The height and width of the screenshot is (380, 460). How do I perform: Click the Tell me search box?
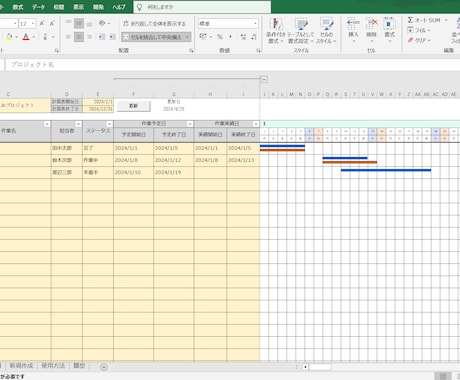[202, 7]
